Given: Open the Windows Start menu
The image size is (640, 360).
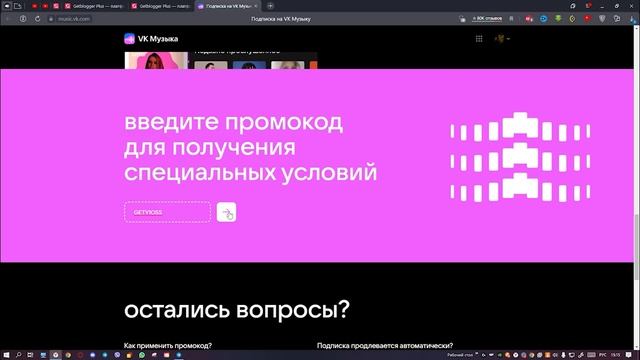Looking at the screenshot, I should click(6, 355).
